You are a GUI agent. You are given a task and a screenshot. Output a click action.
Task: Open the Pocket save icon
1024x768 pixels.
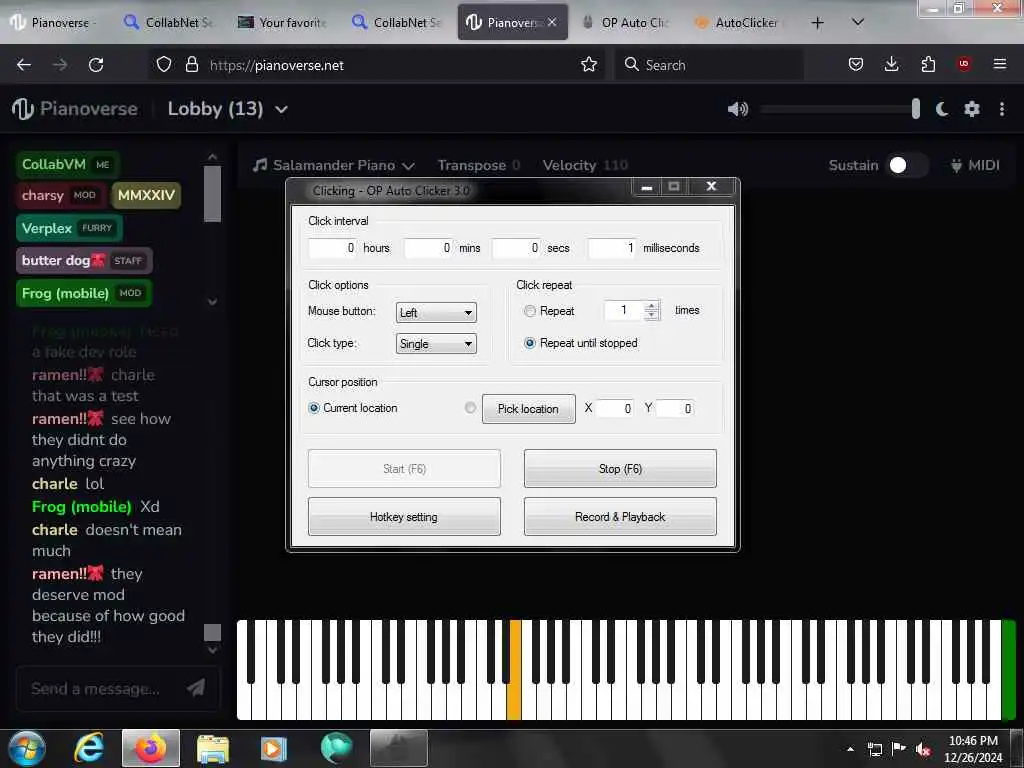(856, 64)
